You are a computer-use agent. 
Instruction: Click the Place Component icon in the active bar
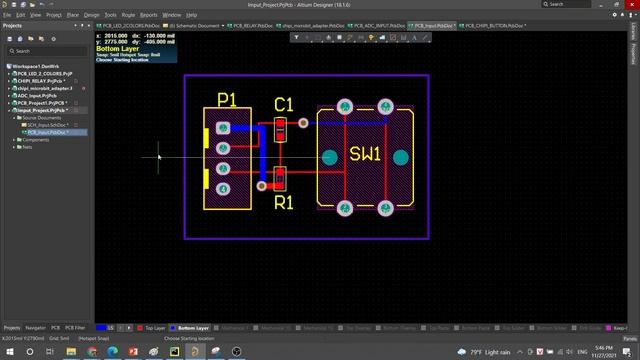[x=329, y=38]
